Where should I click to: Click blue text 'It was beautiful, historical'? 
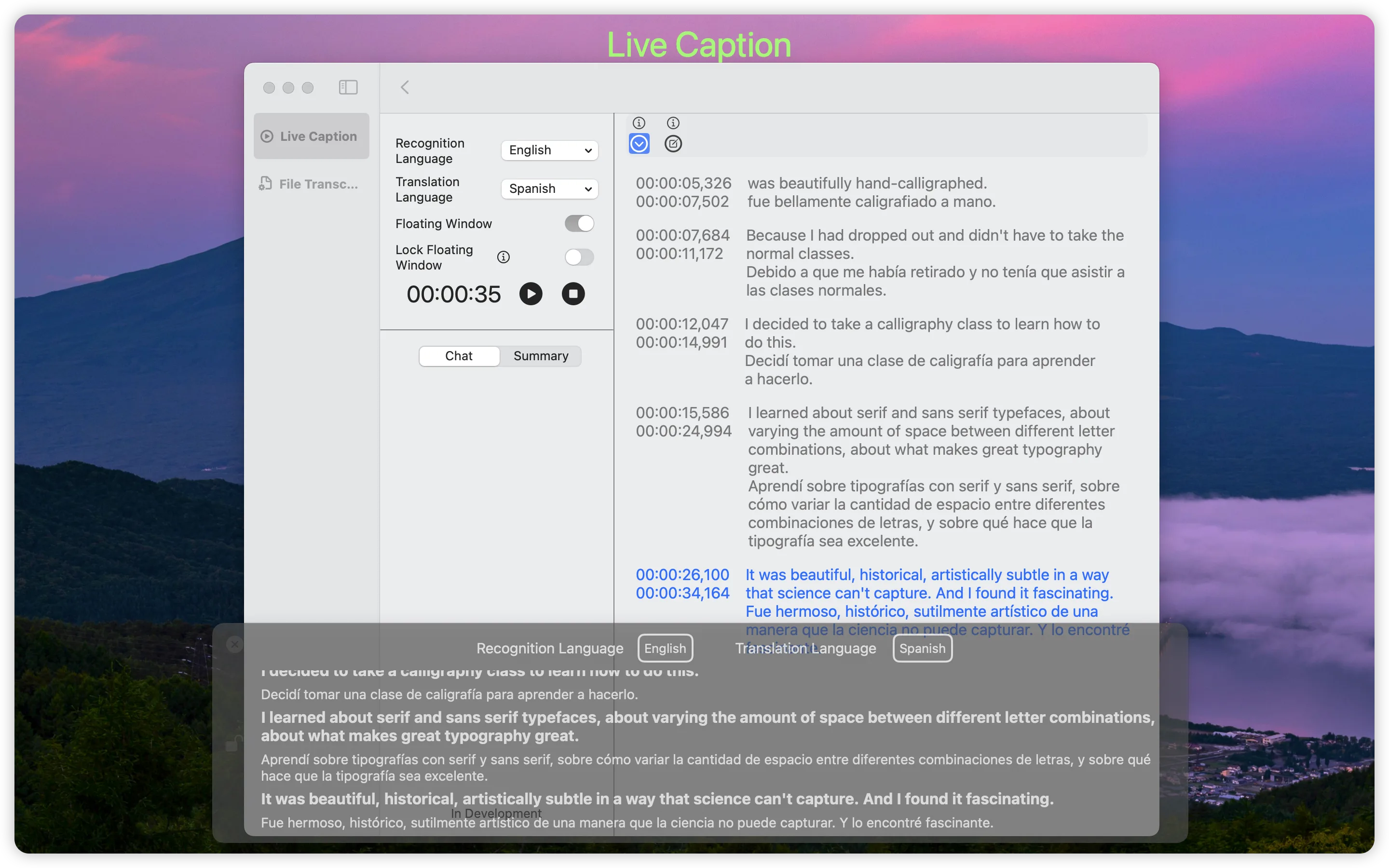point(834,575)
